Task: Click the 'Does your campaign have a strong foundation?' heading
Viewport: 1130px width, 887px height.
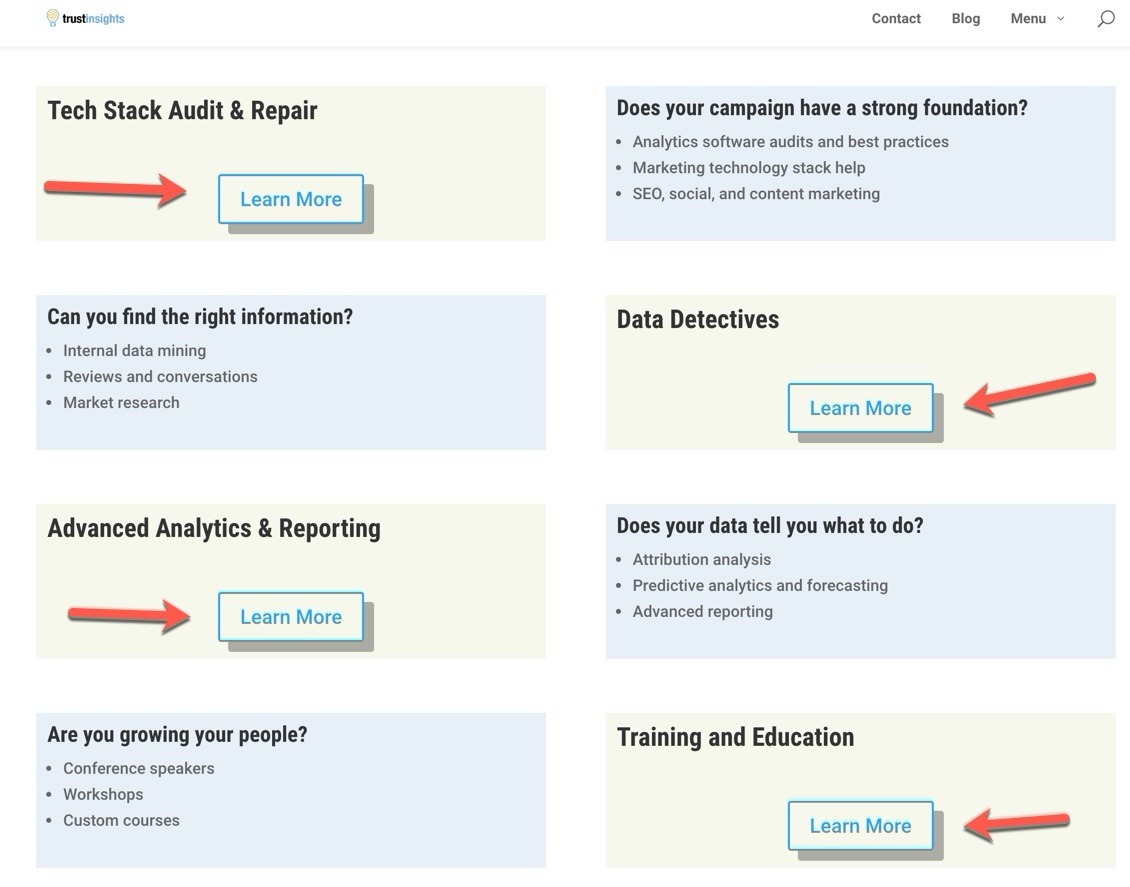Action: (821, 108)
